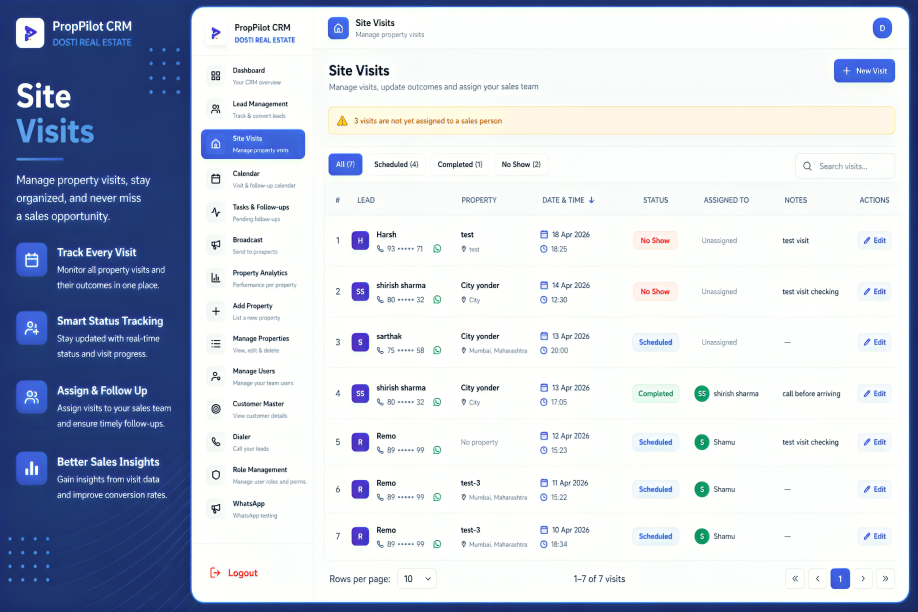918x612 pixels.
Task: Go to previous page arrow
Action: pyautogui.click(x=817, y=579)
